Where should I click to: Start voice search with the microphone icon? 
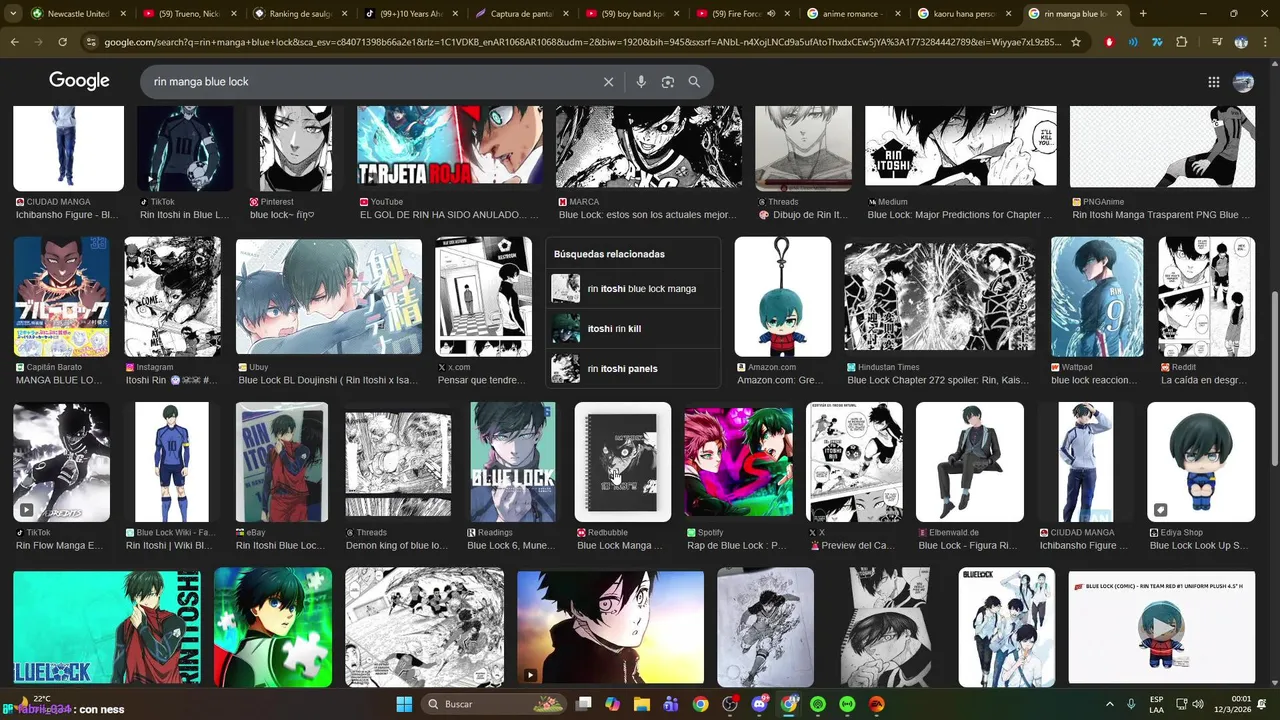coord(641,82)
